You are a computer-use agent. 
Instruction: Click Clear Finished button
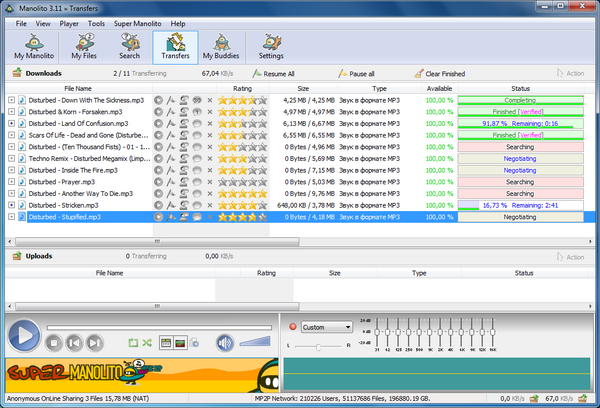pyautogui.click(x=440, y=73)
